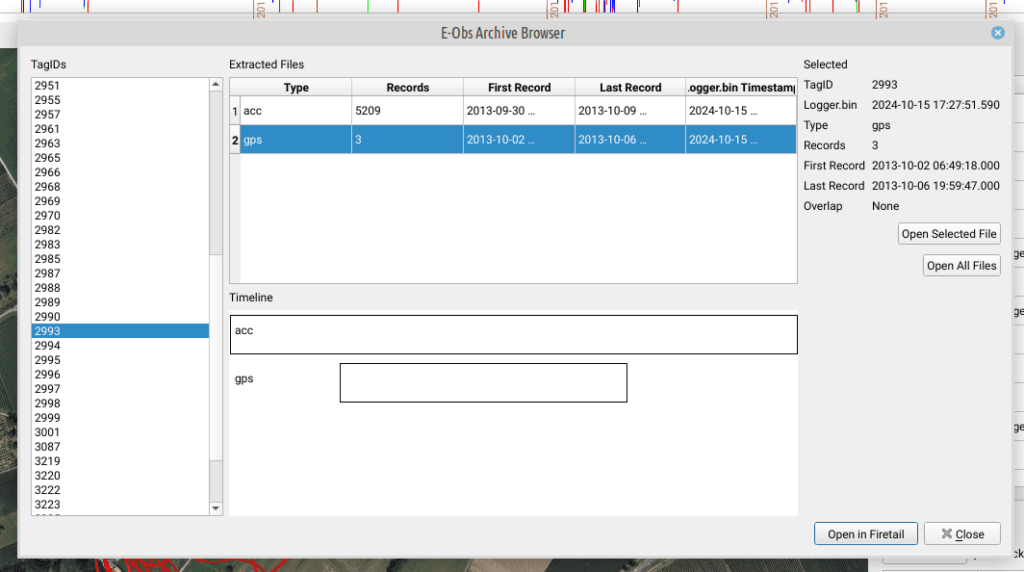The height and width of the screenshot is (572, 1024).
Task: Choose TagID 2961
Action: (x=120, y=129)
